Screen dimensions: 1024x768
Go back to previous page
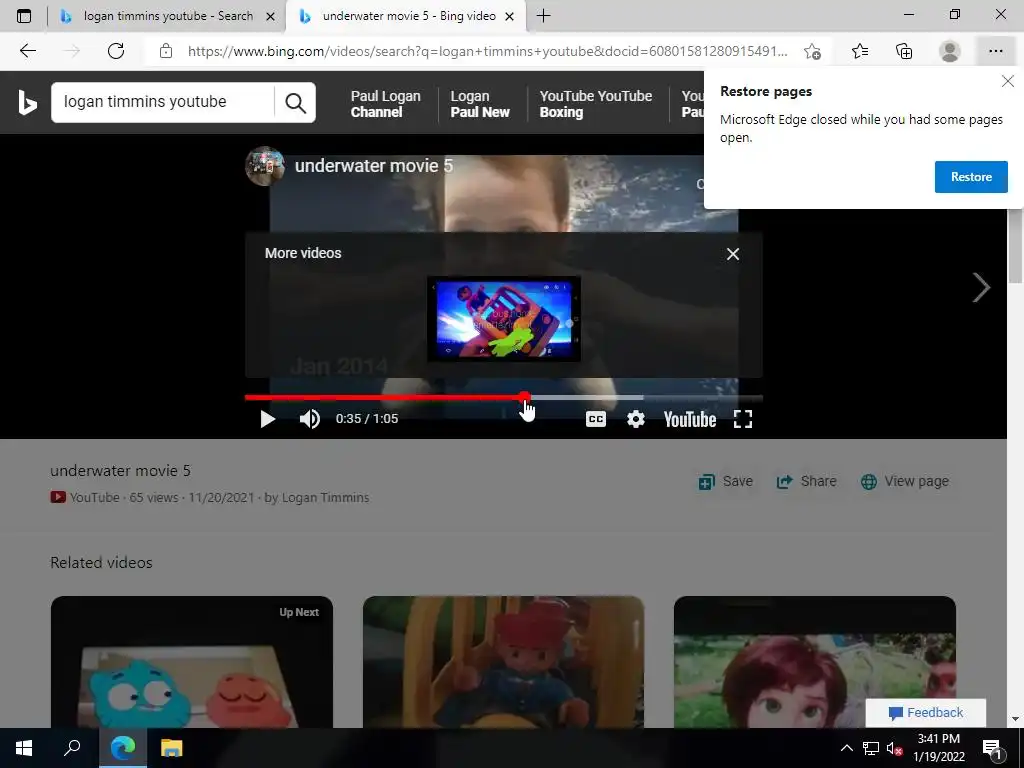27,51
